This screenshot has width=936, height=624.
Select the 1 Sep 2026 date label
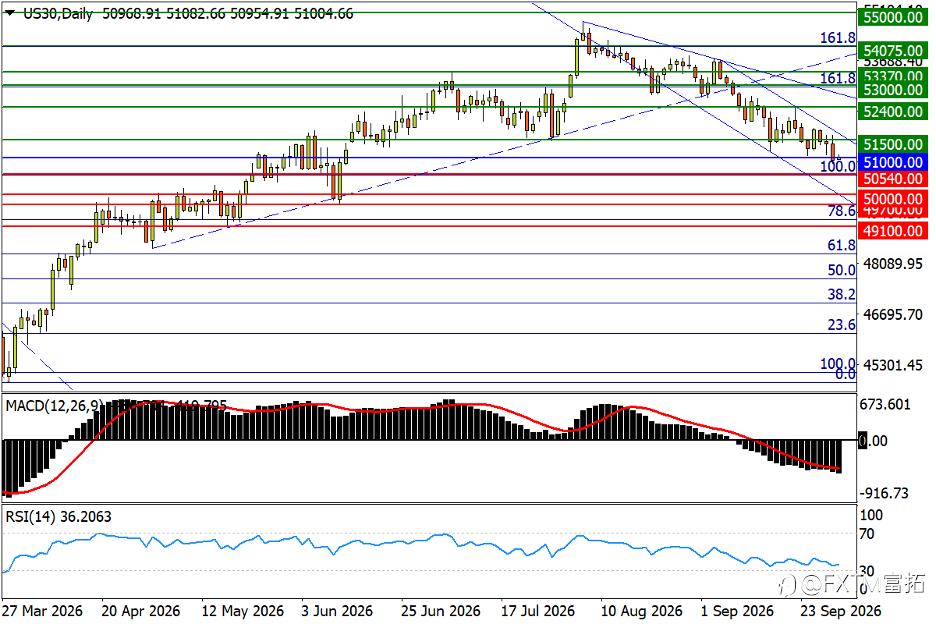coord(737,611)
